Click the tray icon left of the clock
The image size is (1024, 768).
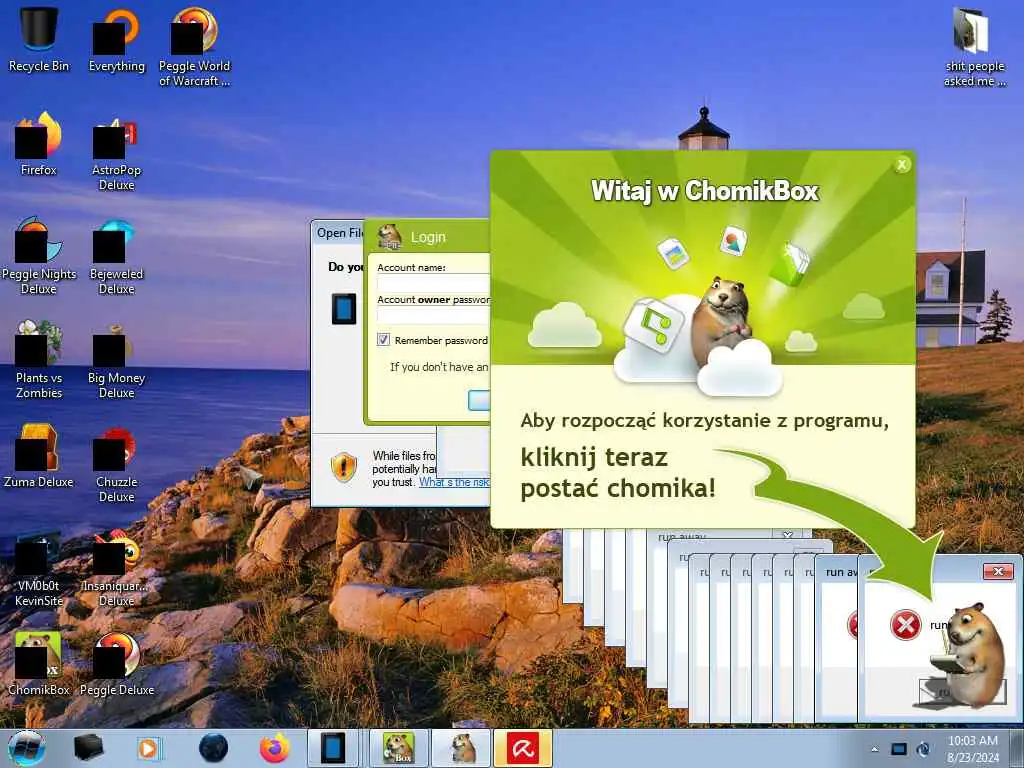coord(923,749)
